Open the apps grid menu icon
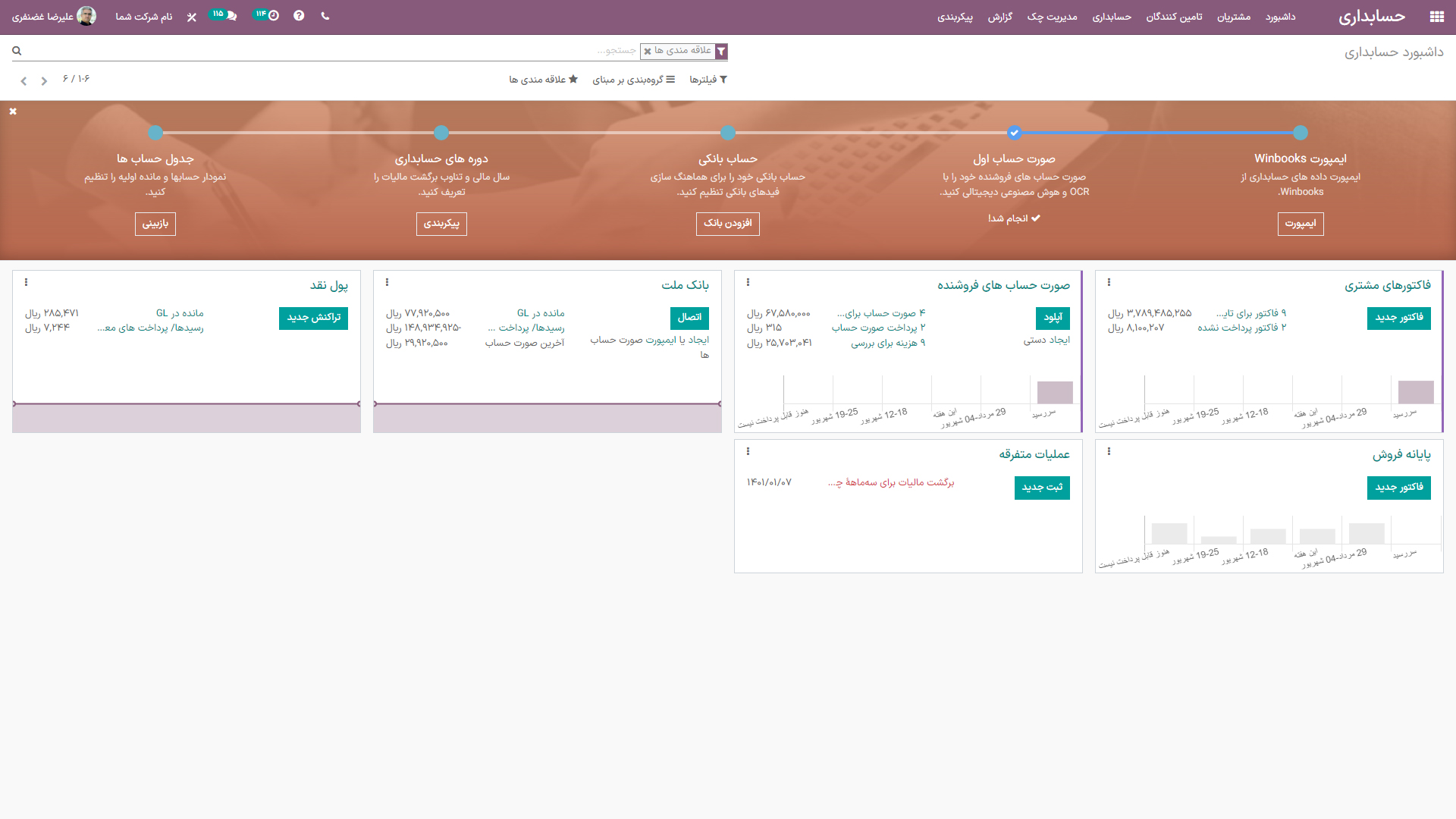 (x=1436, y=17)
